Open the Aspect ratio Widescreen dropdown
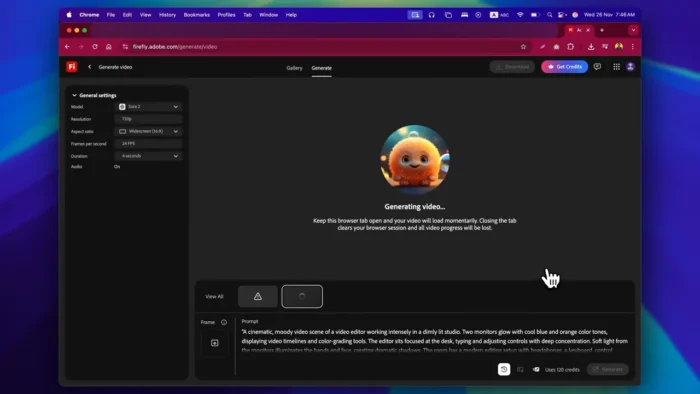Image resolution: width=700 pixels, height=394 pixels. click(149, 132)
